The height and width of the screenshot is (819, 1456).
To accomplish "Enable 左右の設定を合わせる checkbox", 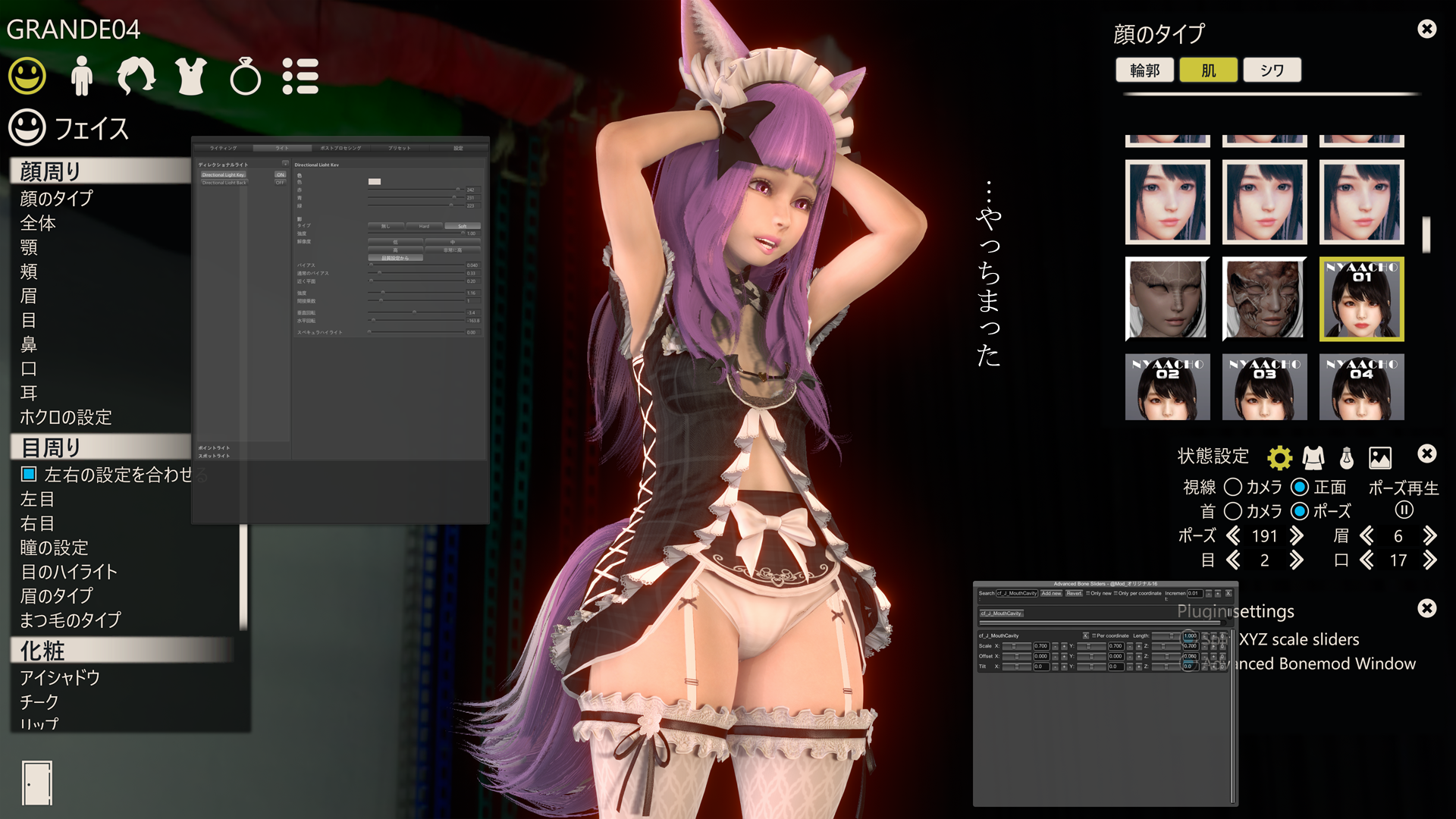I will click(x=29, y=474).
